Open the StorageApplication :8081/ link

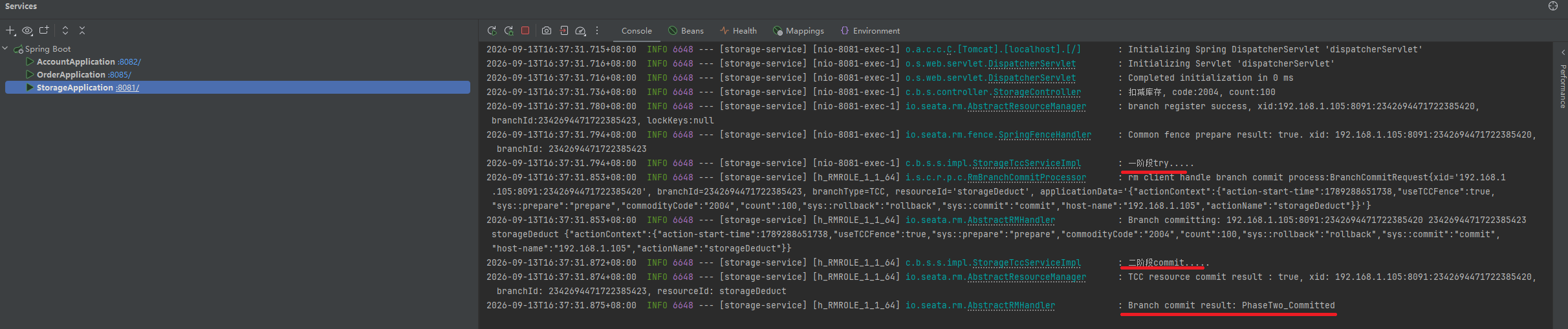127,87
